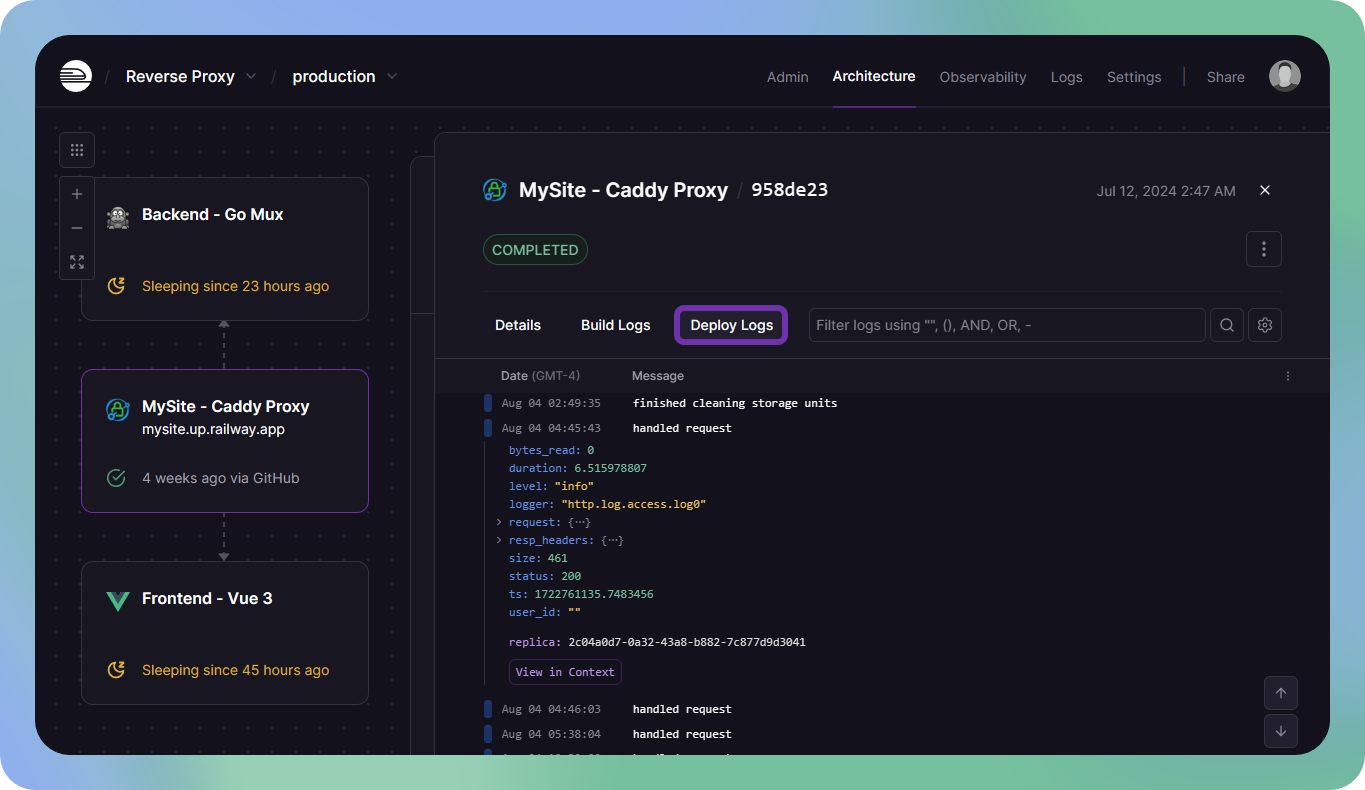Open the Logs tab in top navigation

click(1067, 77)
